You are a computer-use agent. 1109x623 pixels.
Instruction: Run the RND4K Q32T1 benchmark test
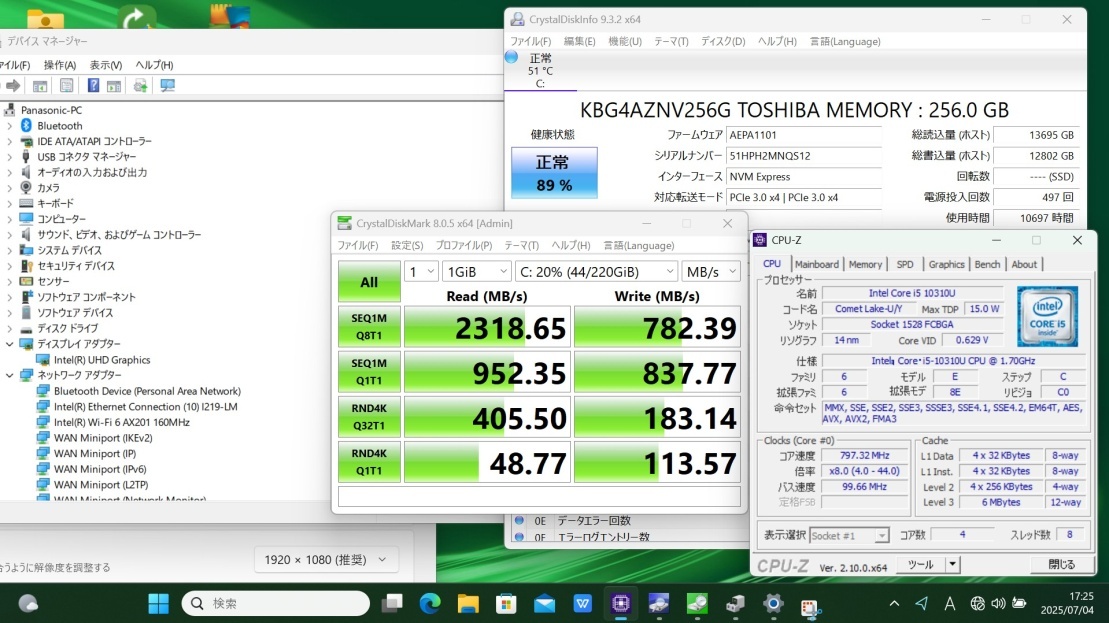369,417
